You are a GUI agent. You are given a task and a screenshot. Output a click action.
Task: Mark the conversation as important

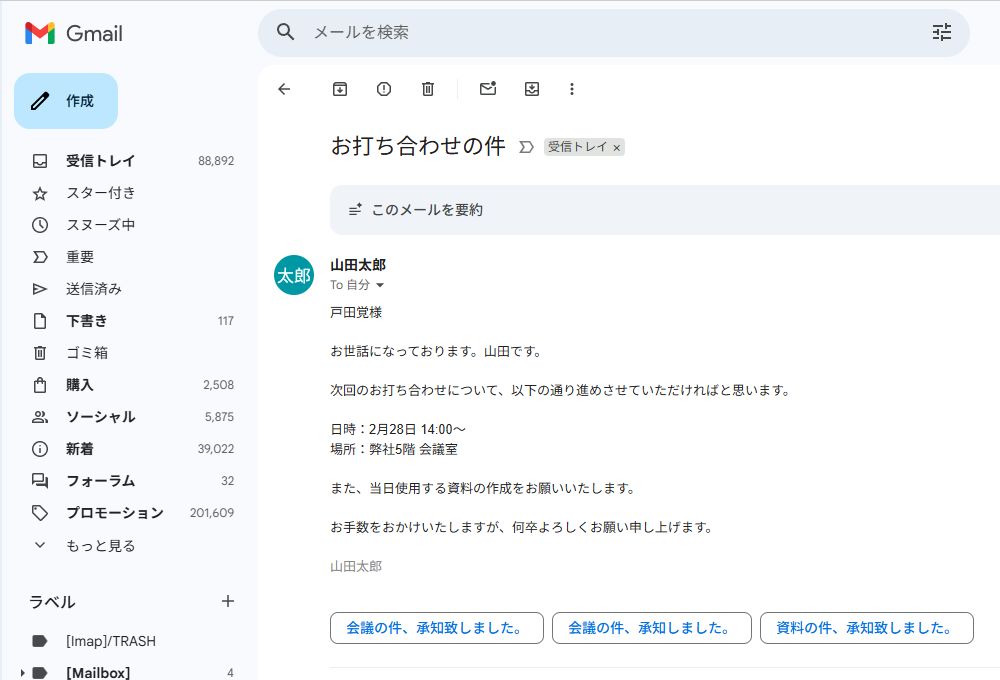(527, 146)
